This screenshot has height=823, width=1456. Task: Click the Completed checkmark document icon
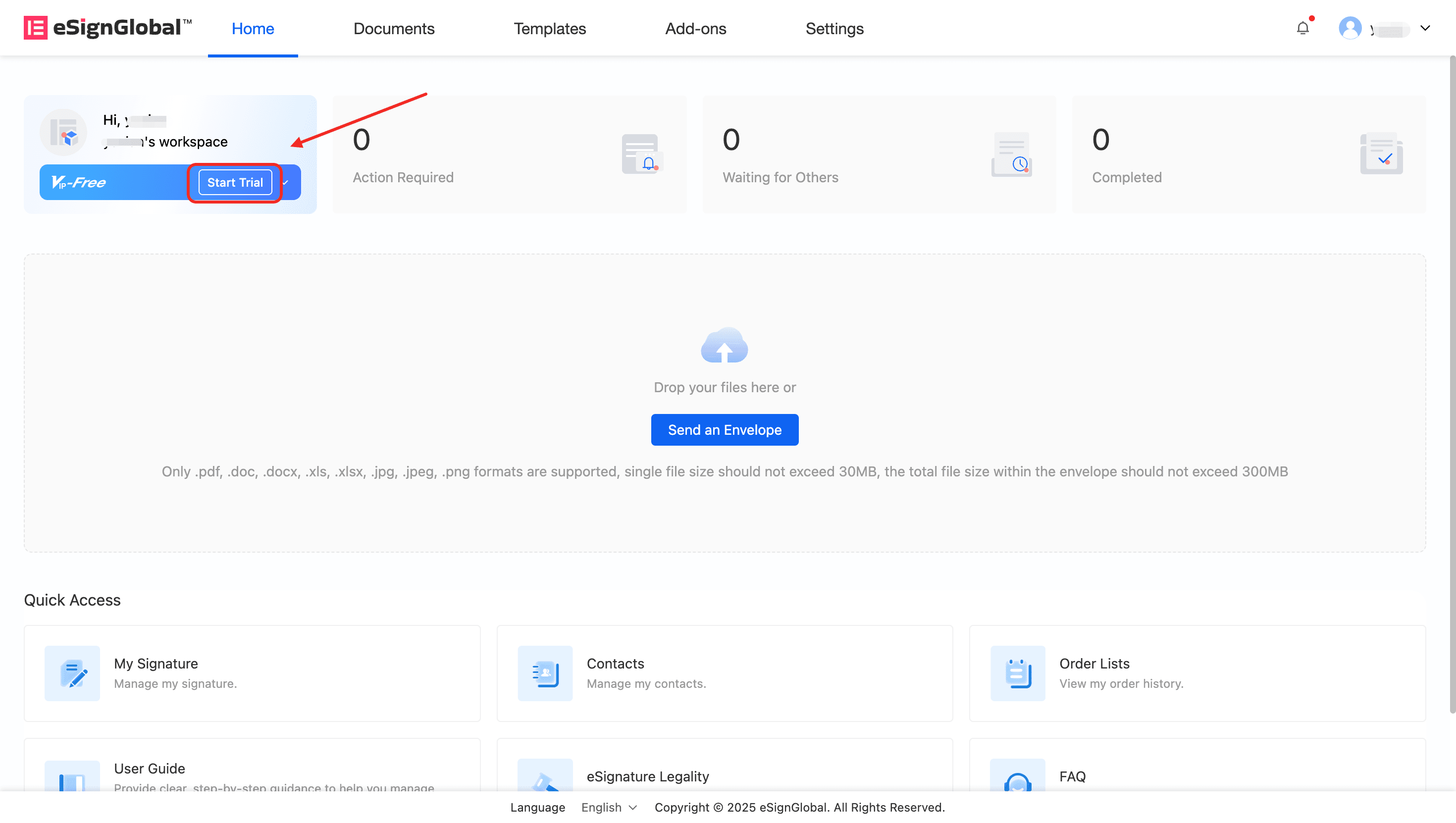[x=1381, y=154]
